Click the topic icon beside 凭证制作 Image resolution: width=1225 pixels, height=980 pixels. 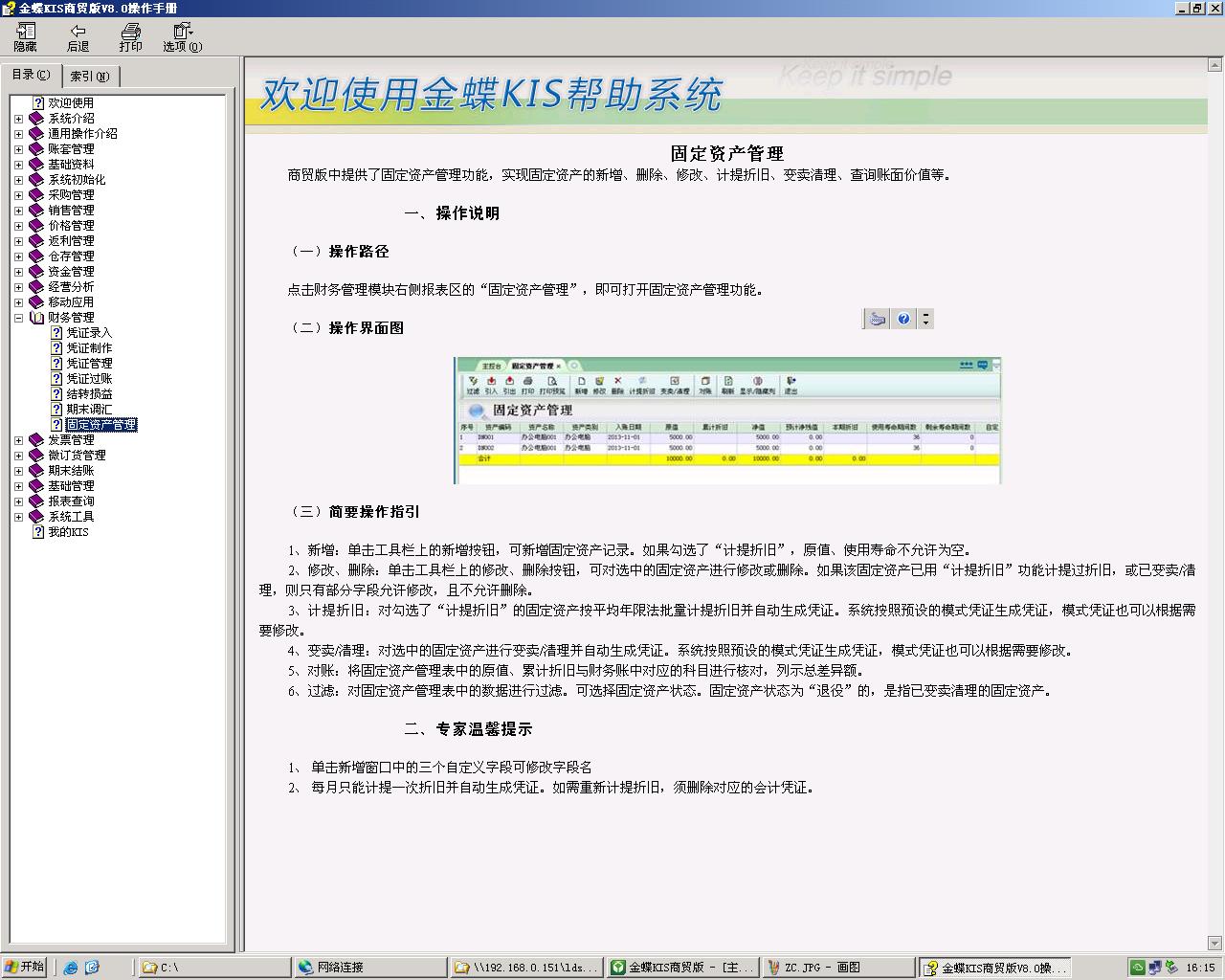click(x=56, y=348)
